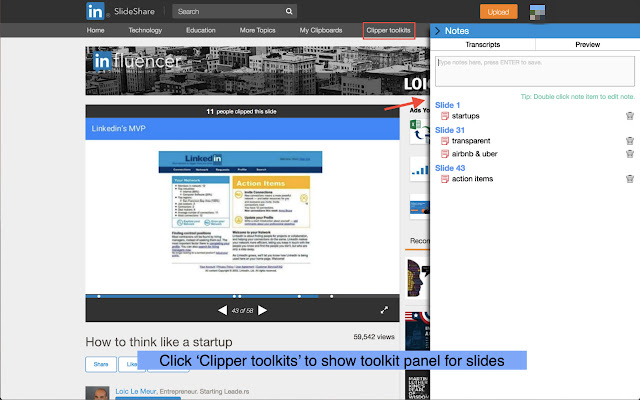Click the Share button below the slide
The image size is (640, 400).
(101, 364)
